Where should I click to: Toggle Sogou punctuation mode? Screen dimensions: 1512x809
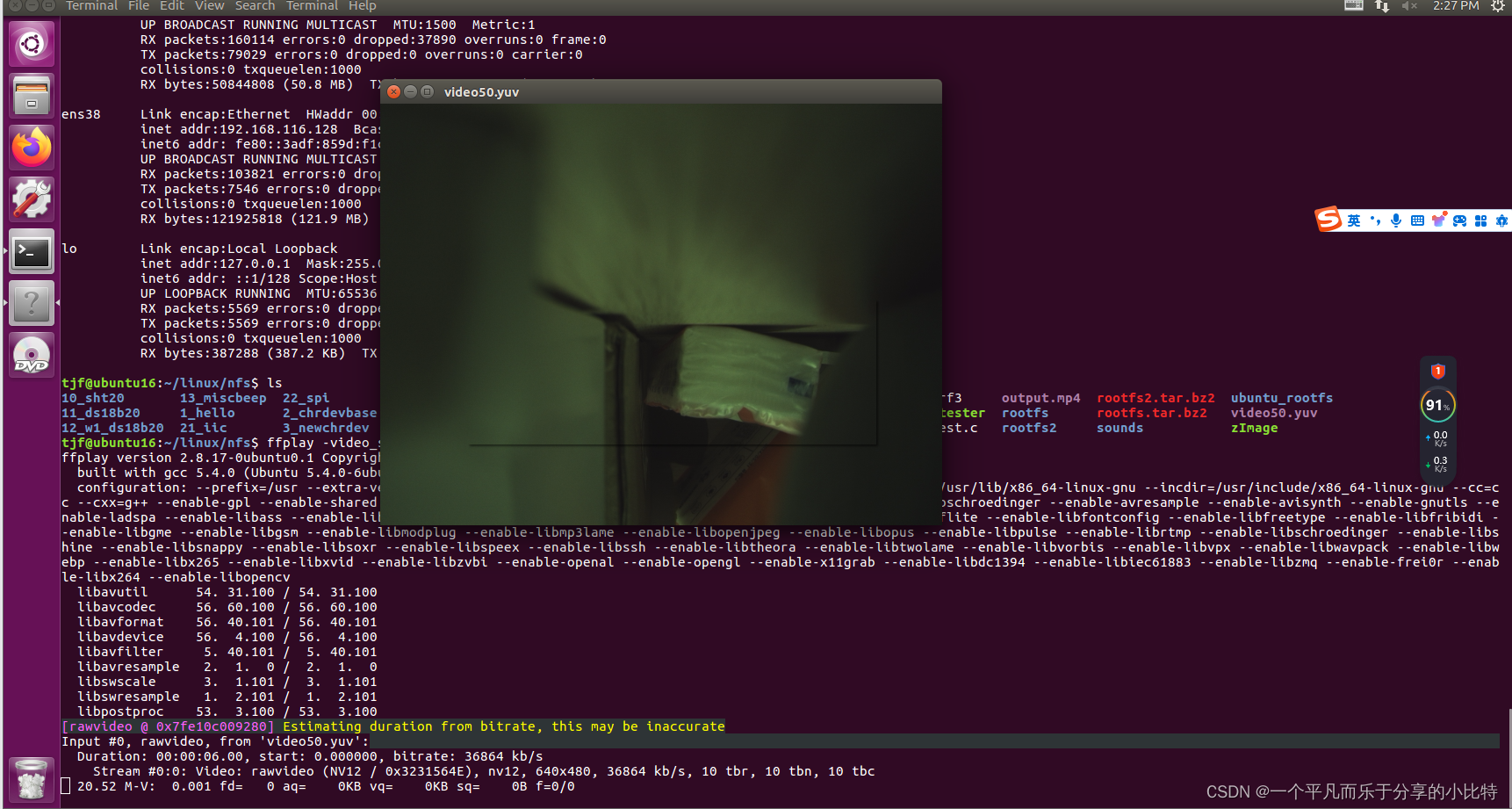tap(1375, 220)
